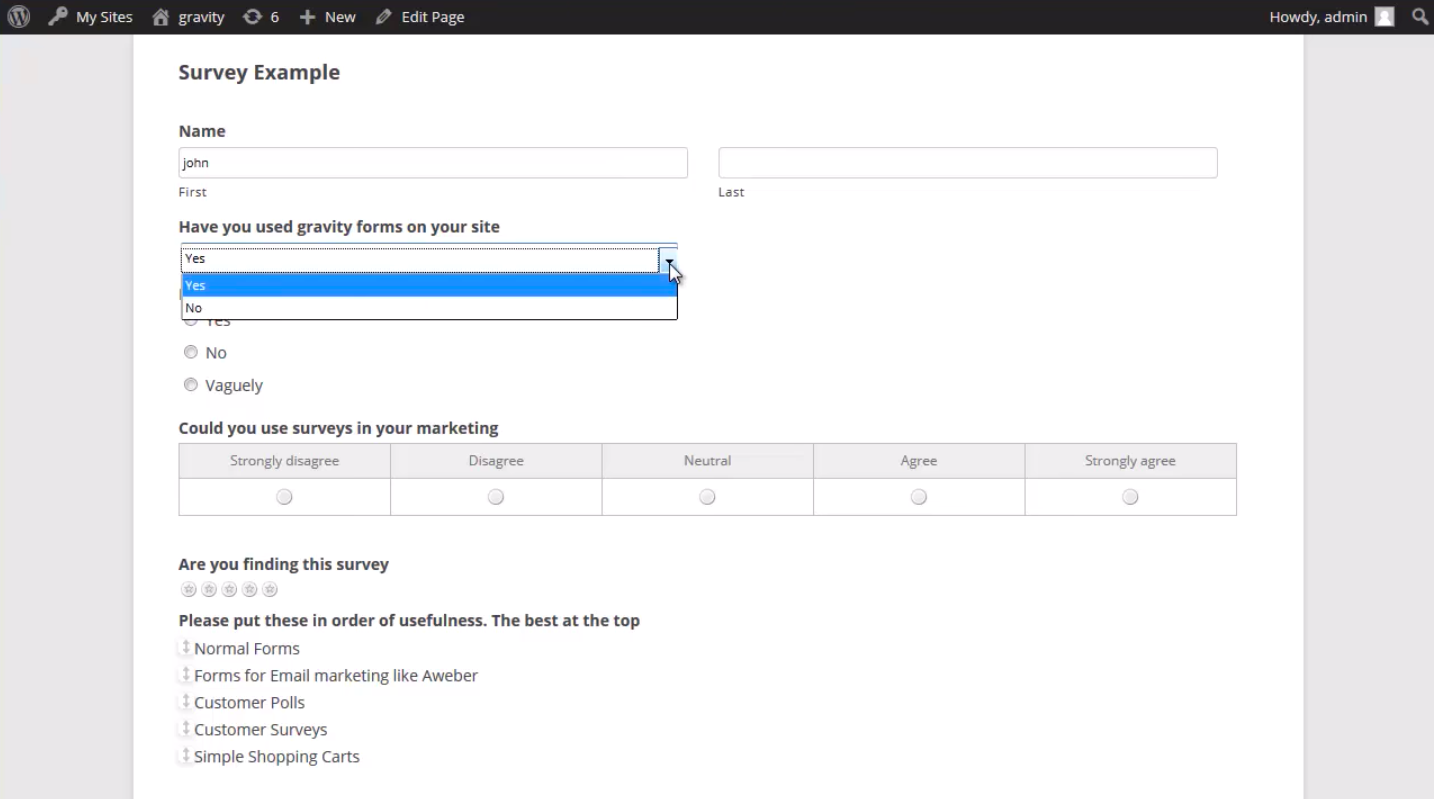1434x799 pixels.
Task: Click the search magnifier in admin bar
Action: [1420, 17]
